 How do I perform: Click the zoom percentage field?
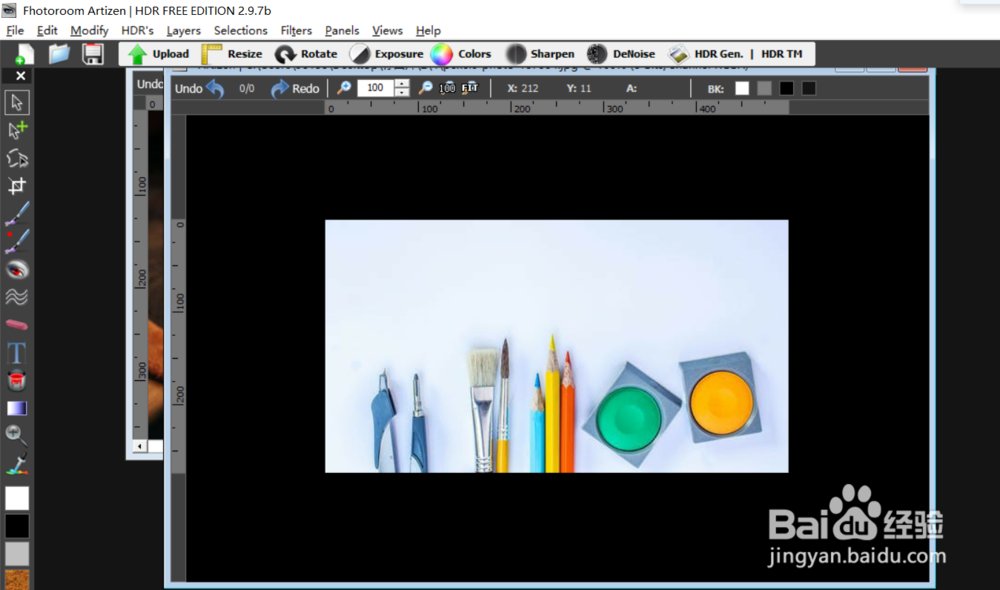point(376,88)
